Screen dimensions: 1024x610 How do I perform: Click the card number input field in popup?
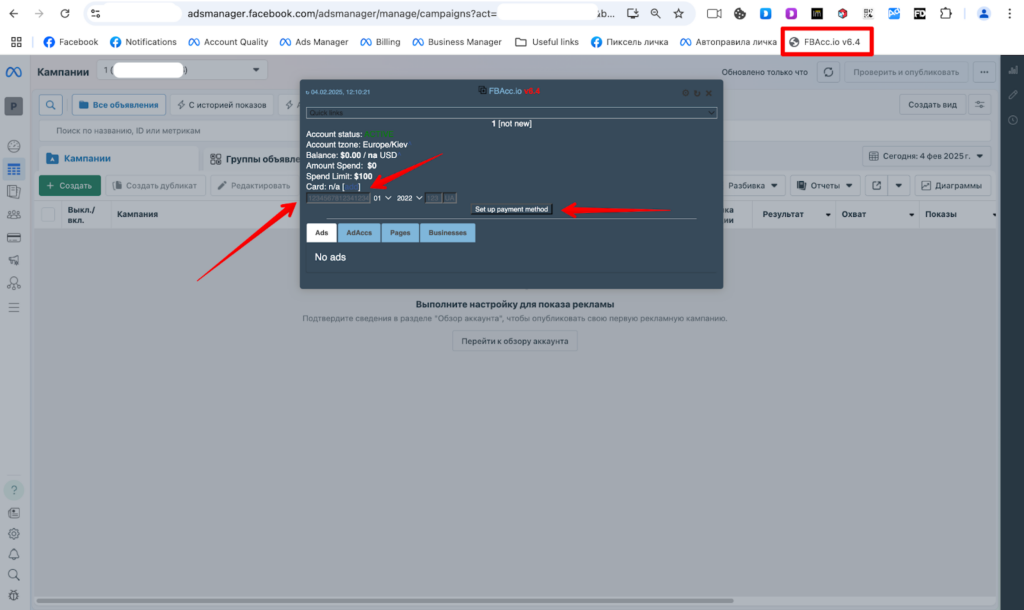[338, 198]
